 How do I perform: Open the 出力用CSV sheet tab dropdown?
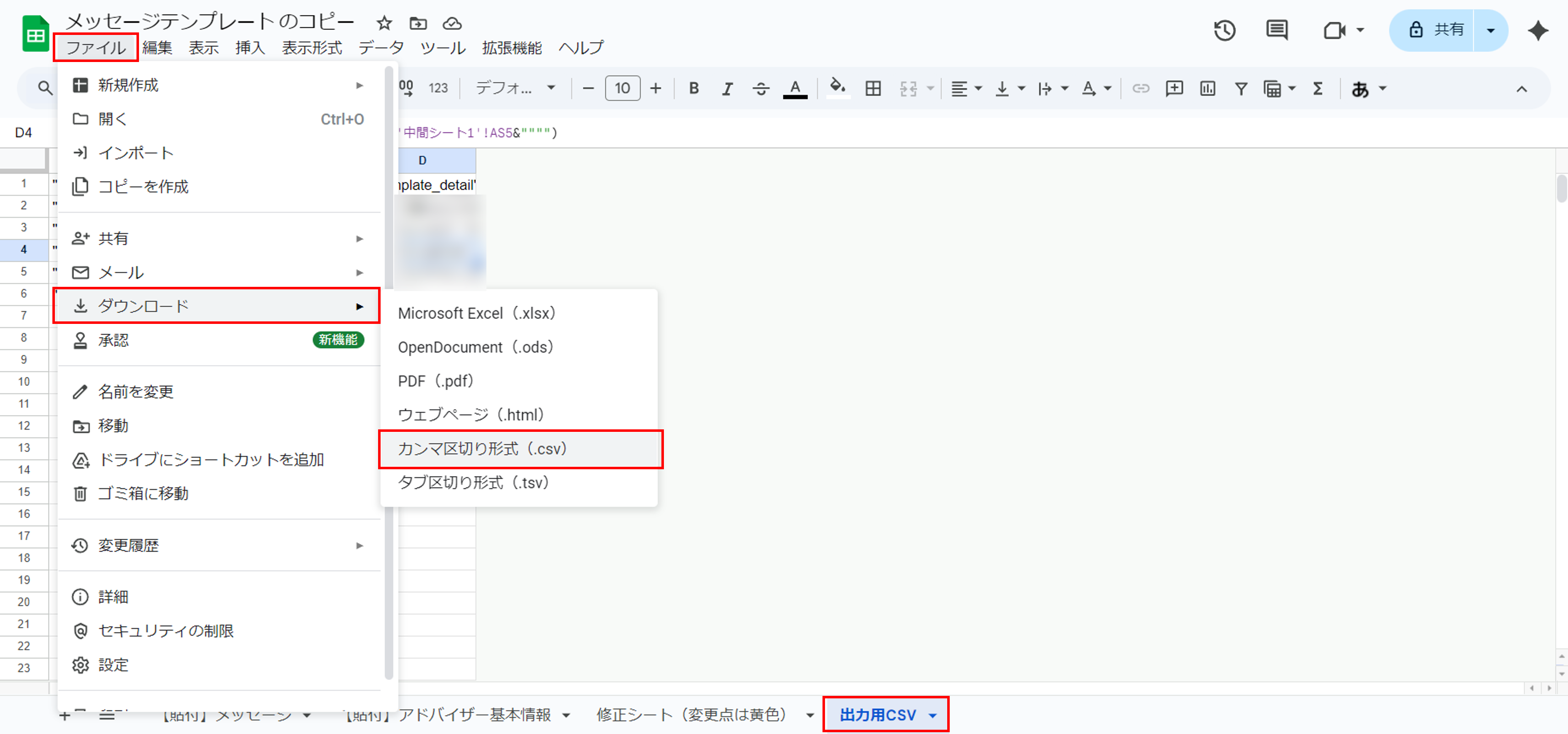[933, 715]
